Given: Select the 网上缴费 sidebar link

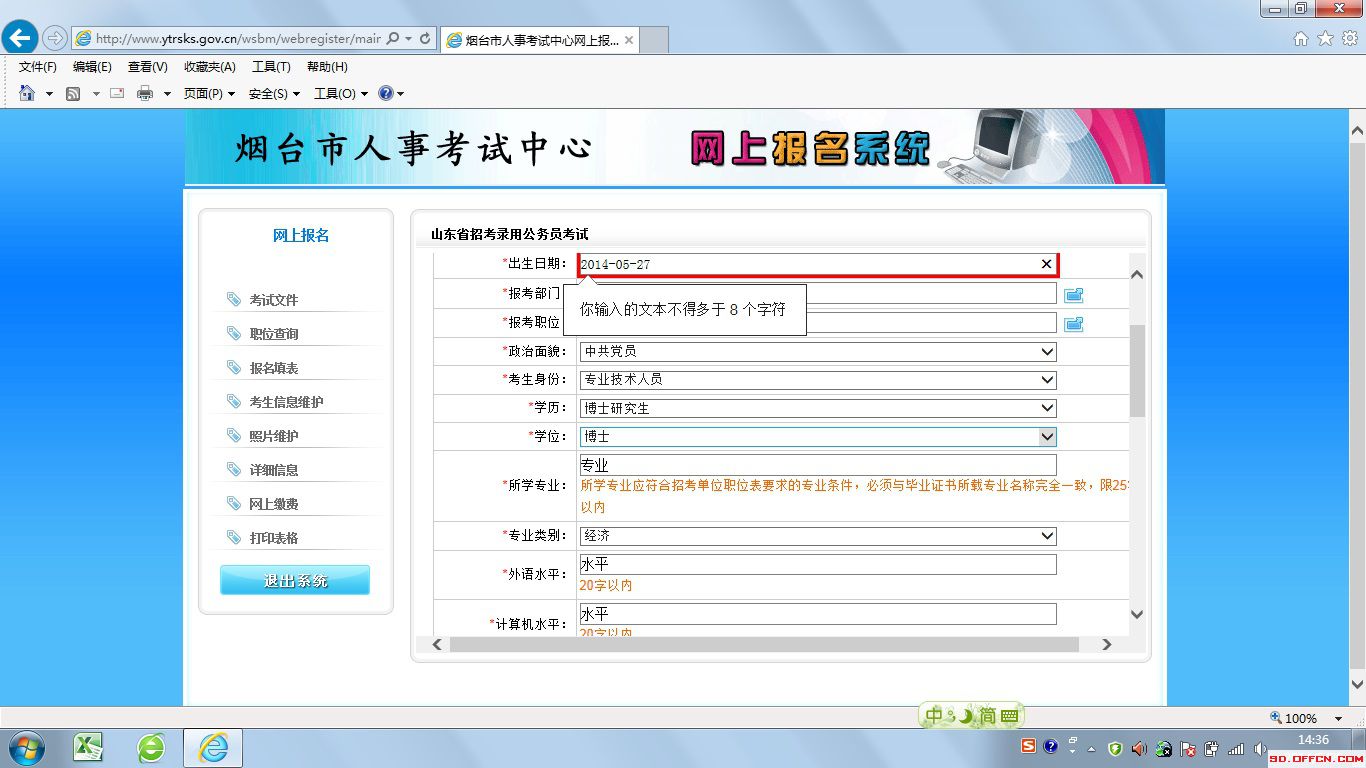Looking at the screenshot, I should click(274, 504).
